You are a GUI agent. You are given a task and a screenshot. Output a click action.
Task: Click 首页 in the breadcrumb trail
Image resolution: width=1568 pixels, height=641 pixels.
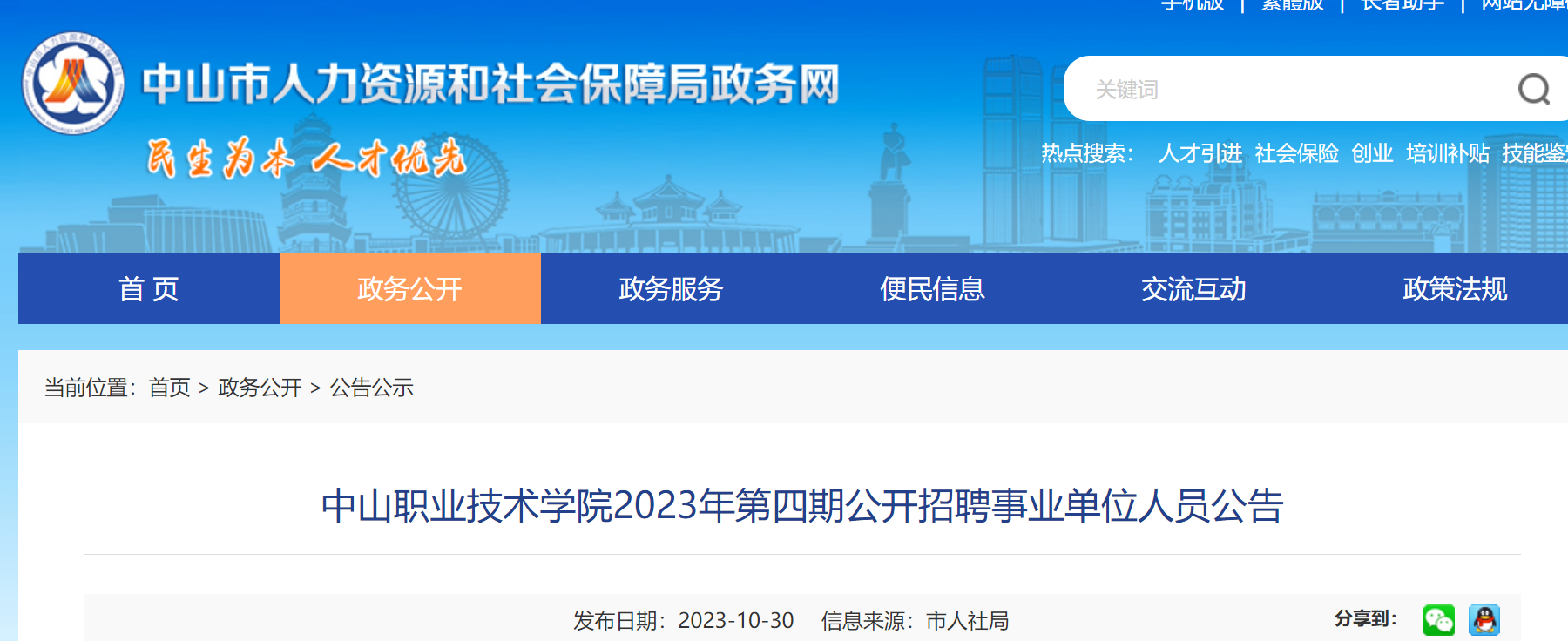click(x=169, y=388)
